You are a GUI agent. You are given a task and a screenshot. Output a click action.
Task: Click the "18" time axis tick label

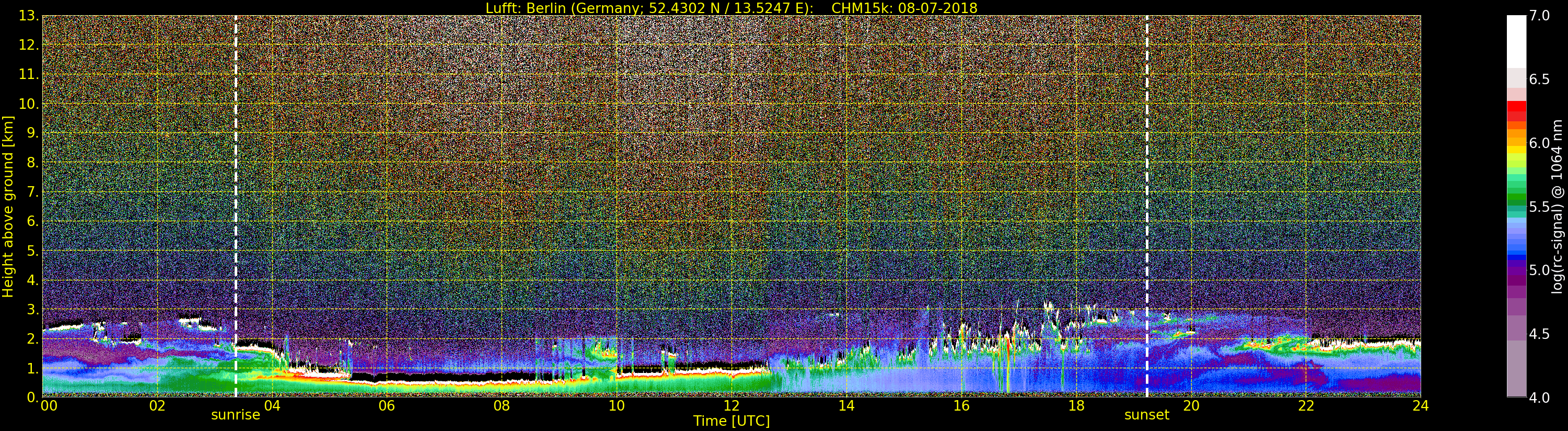(x=1076, y=406)
